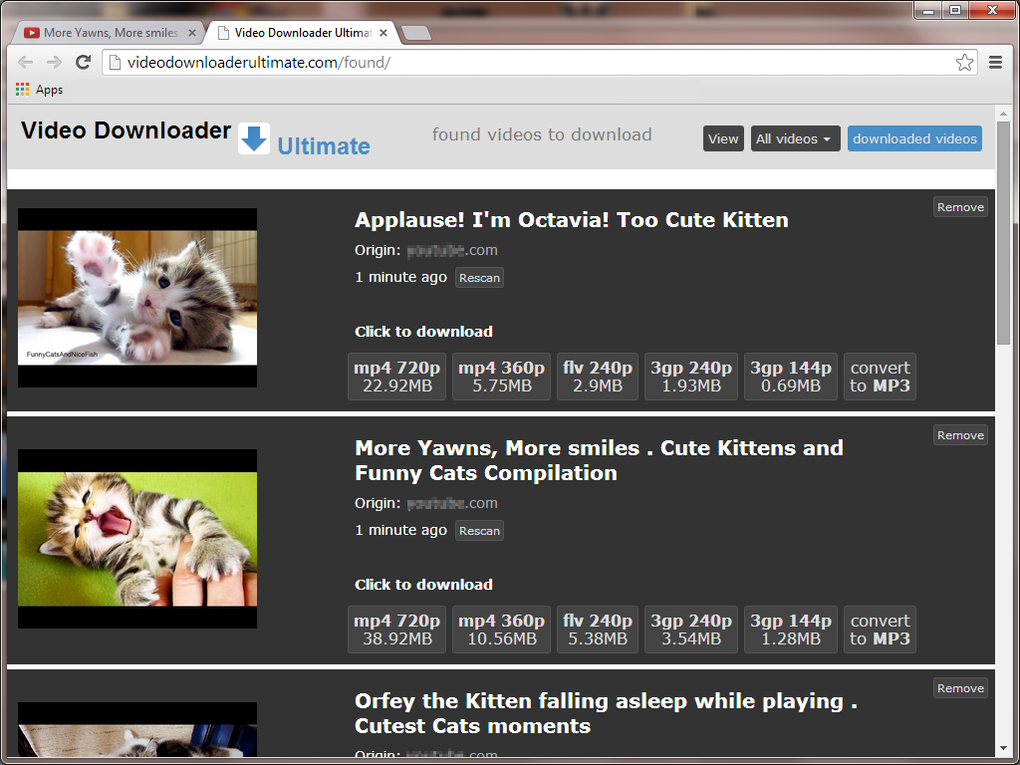Remove the Applause! I'm Octavia! video
The width and height of the screenshot is (1020, 765).
(960, 207)
